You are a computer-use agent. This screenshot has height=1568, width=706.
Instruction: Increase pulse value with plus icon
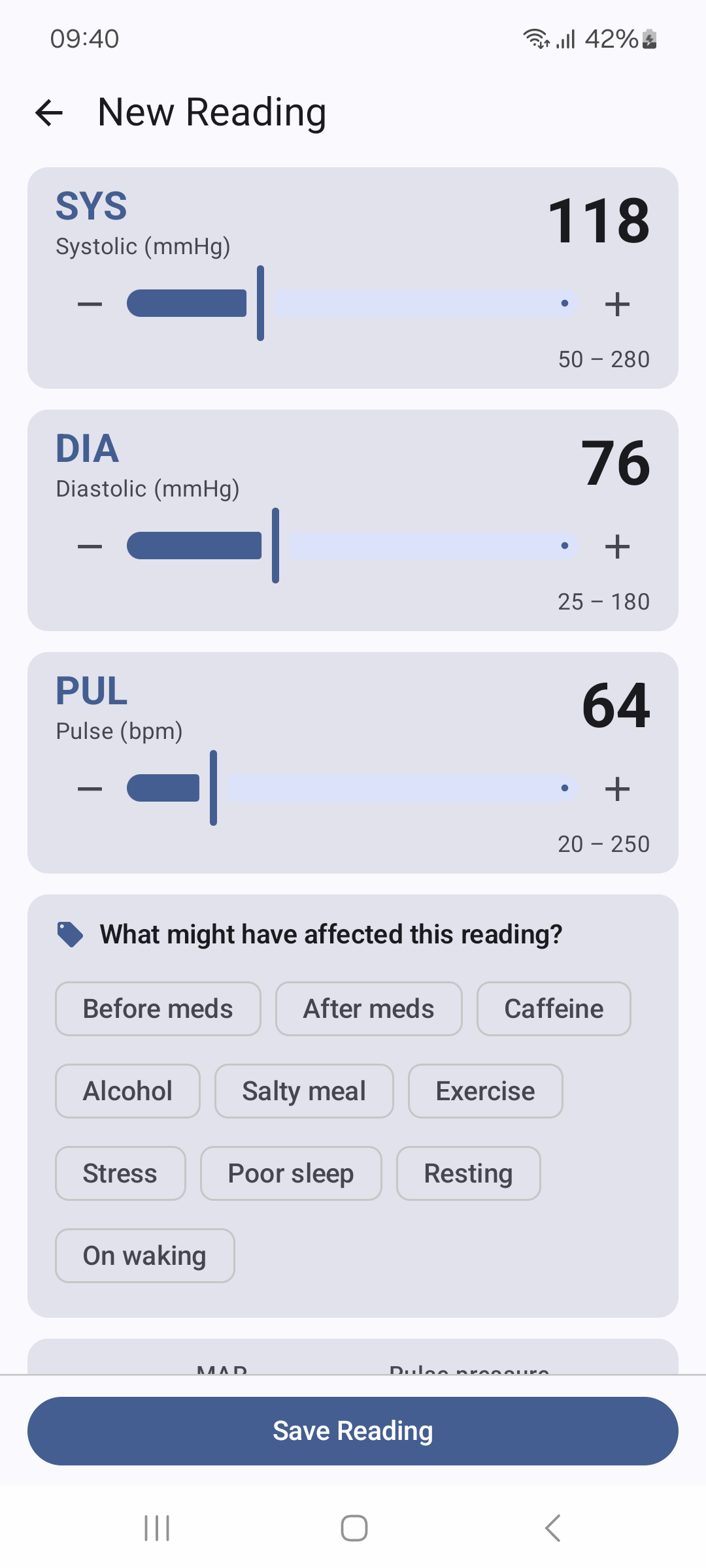(617, 789)
